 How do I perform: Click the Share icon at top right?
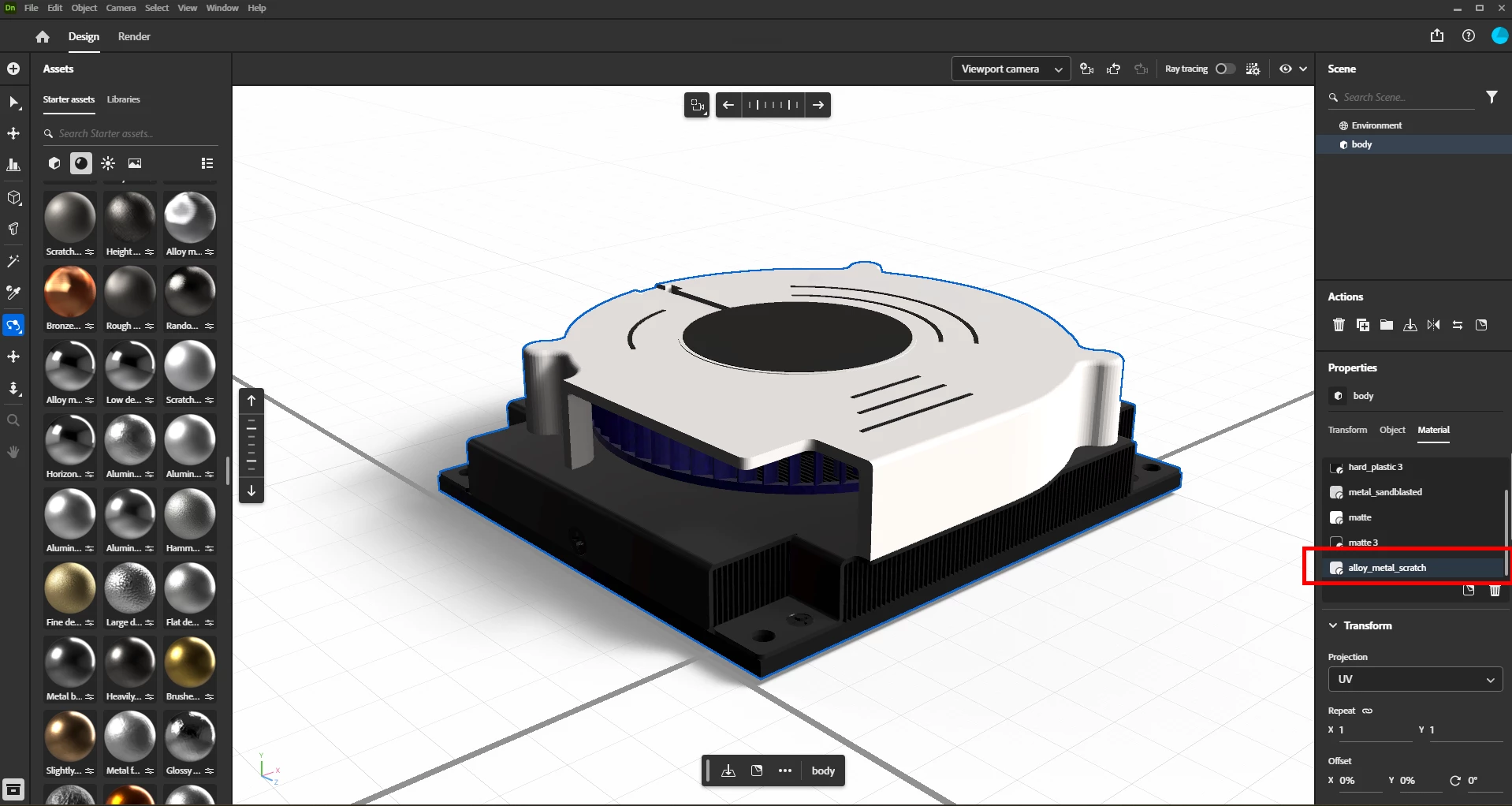click(1437, 35)
